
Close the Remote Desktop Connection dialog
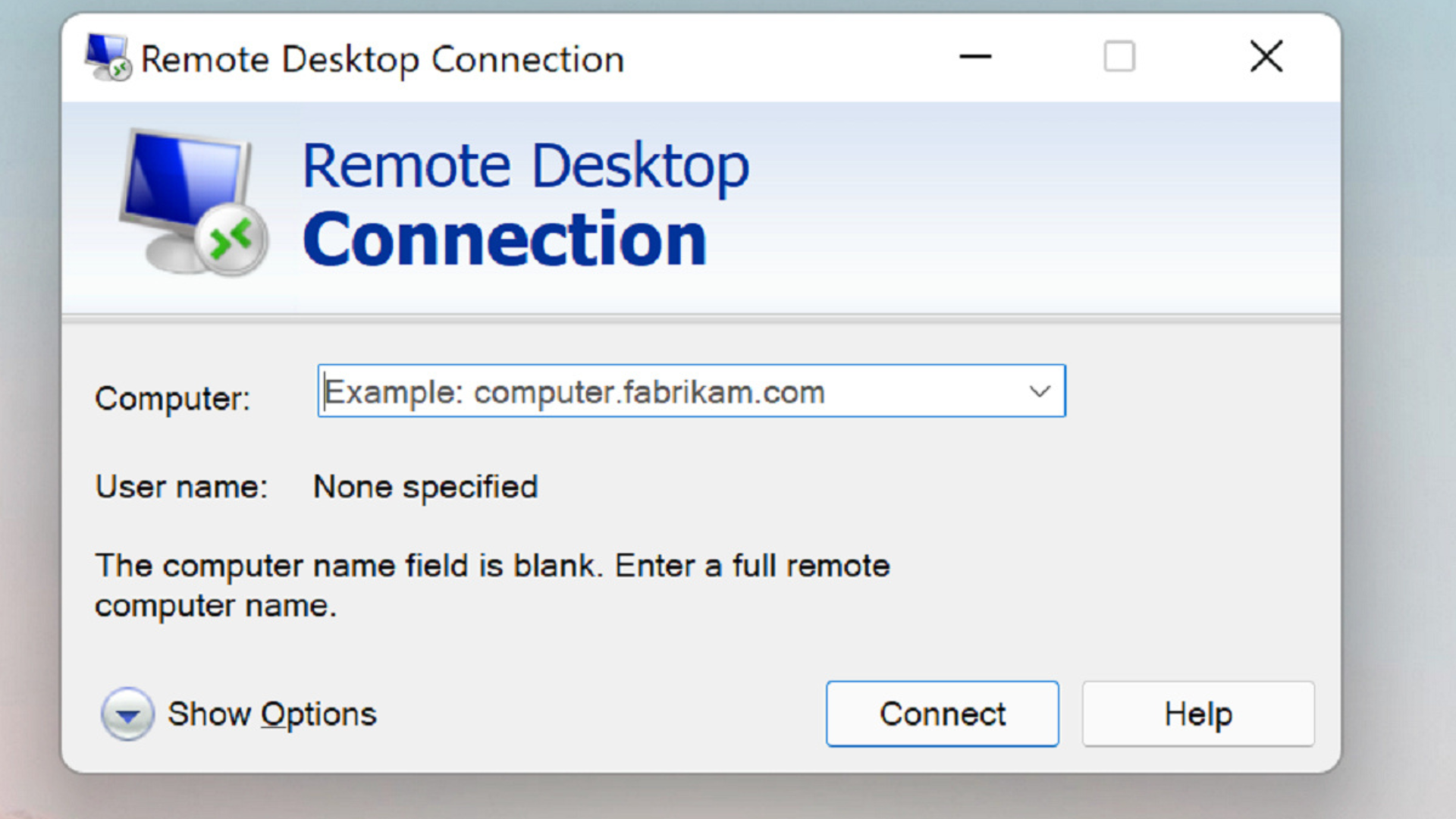1266,57
